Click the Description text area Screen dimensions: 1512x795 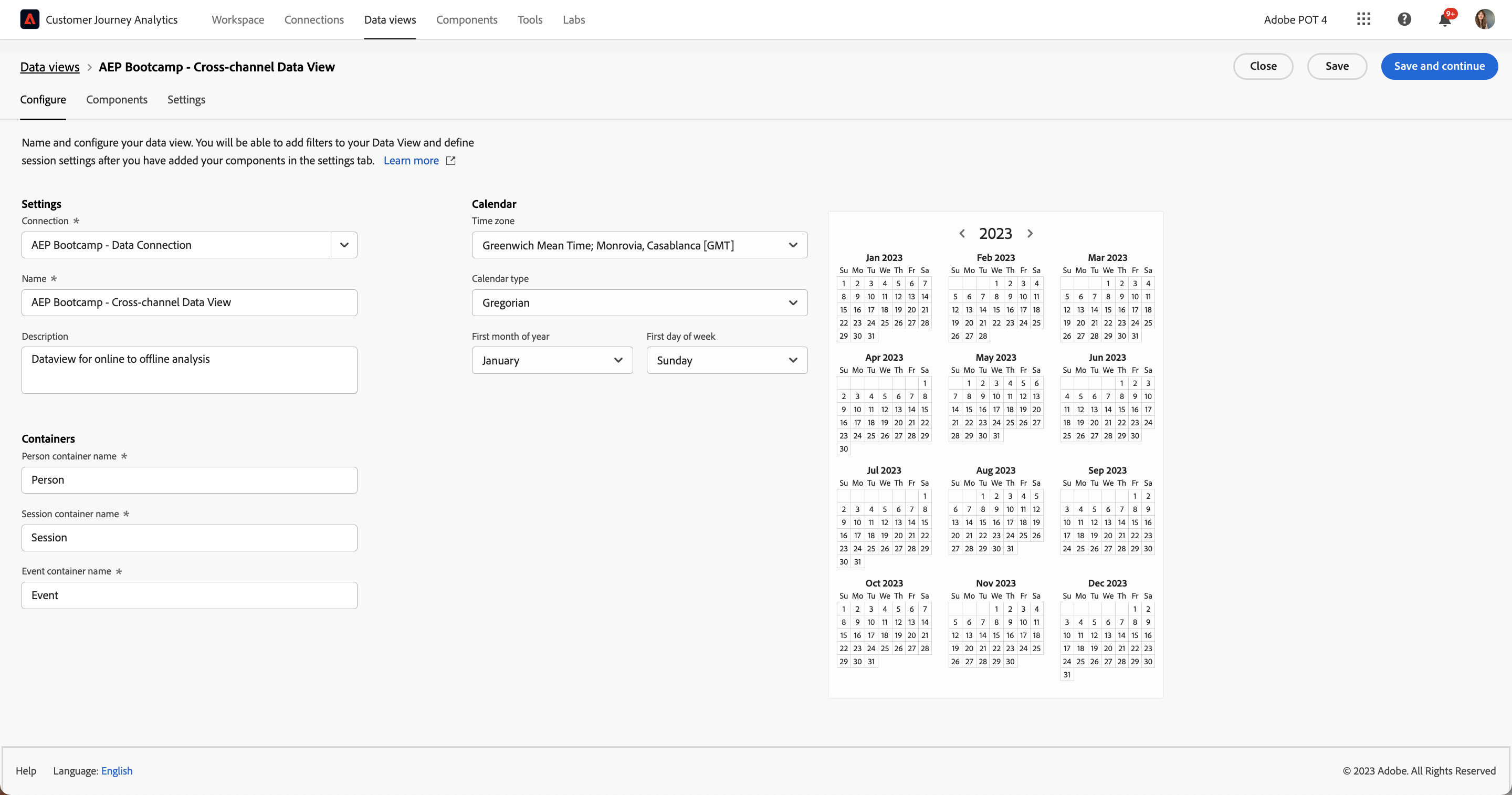click(189, 370)
